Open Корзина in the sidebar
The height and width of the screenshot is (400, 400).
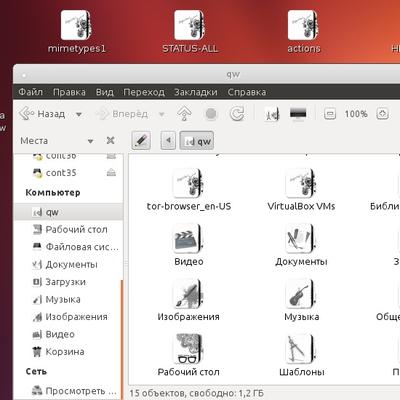[x=68, y=352]
